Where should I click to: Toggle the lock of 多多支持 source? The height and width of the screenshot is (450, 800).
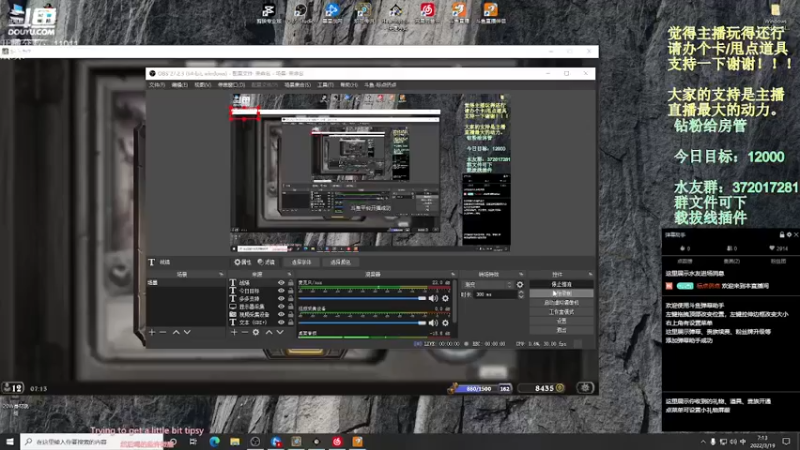(290, 298)
